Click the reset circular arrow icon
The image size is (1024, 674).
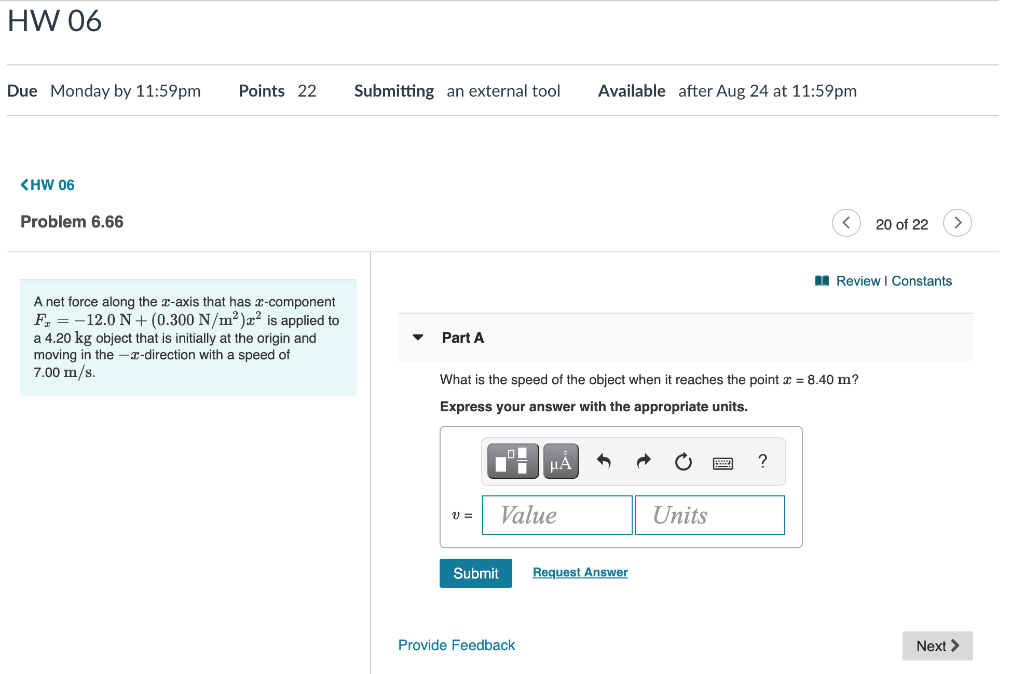point(683,461)
